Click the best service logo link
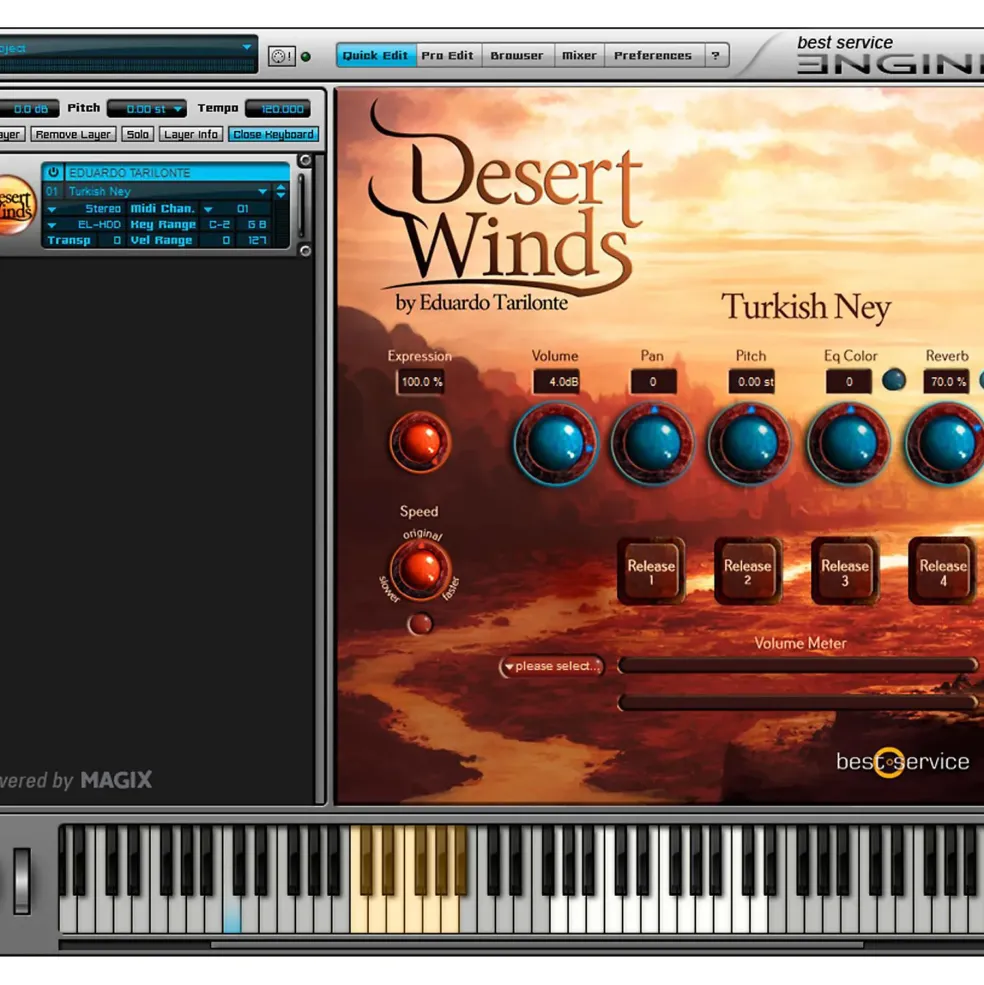The image size is (984, 985). coord(902,762)
